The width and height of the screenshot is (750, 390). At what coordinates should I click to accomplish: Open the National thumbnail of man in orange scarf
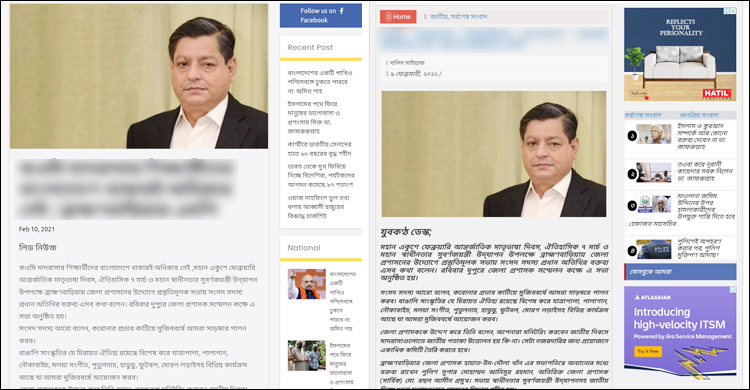pyautogui.click(x=307, y=284)
